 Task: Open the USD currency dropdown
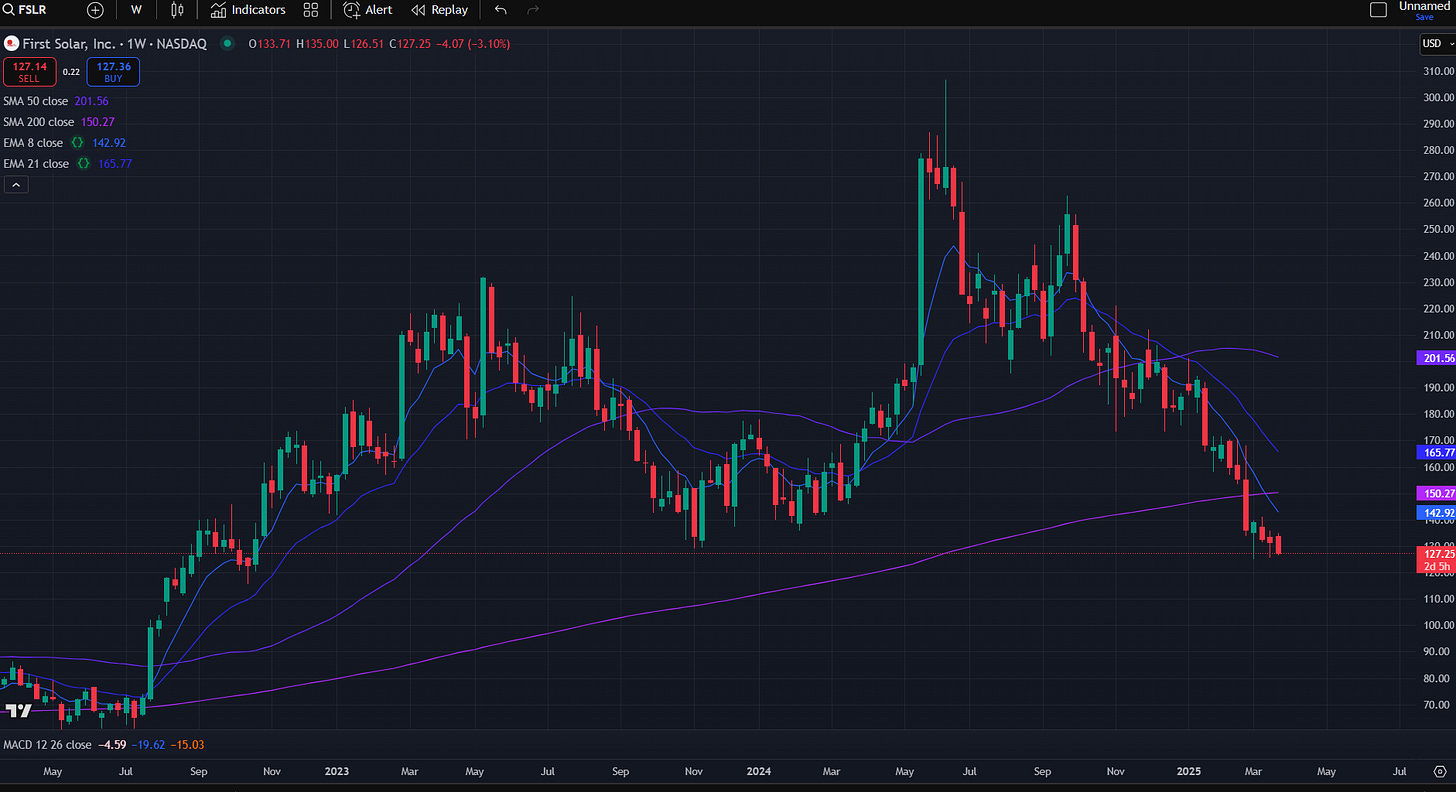tap(1436, 43)
